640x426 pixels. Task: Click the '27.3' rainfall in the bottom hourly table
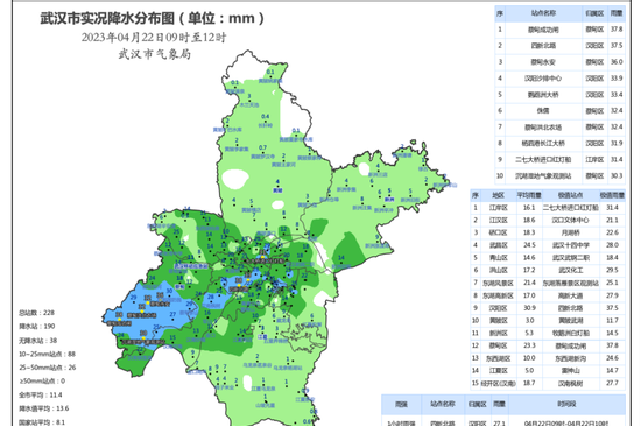(x=500, y=423)
